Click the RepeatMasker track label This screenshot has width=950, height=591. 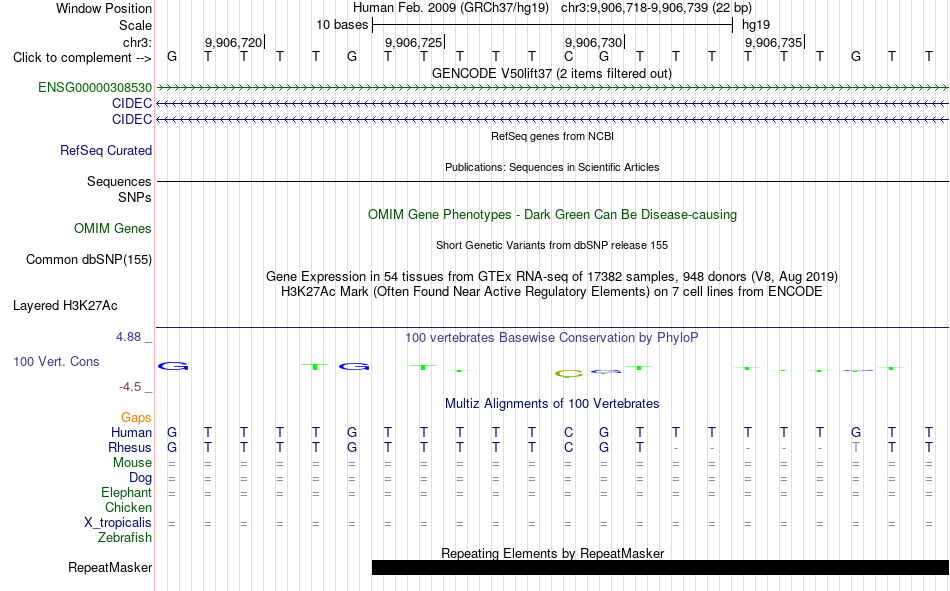click(110, 567)
